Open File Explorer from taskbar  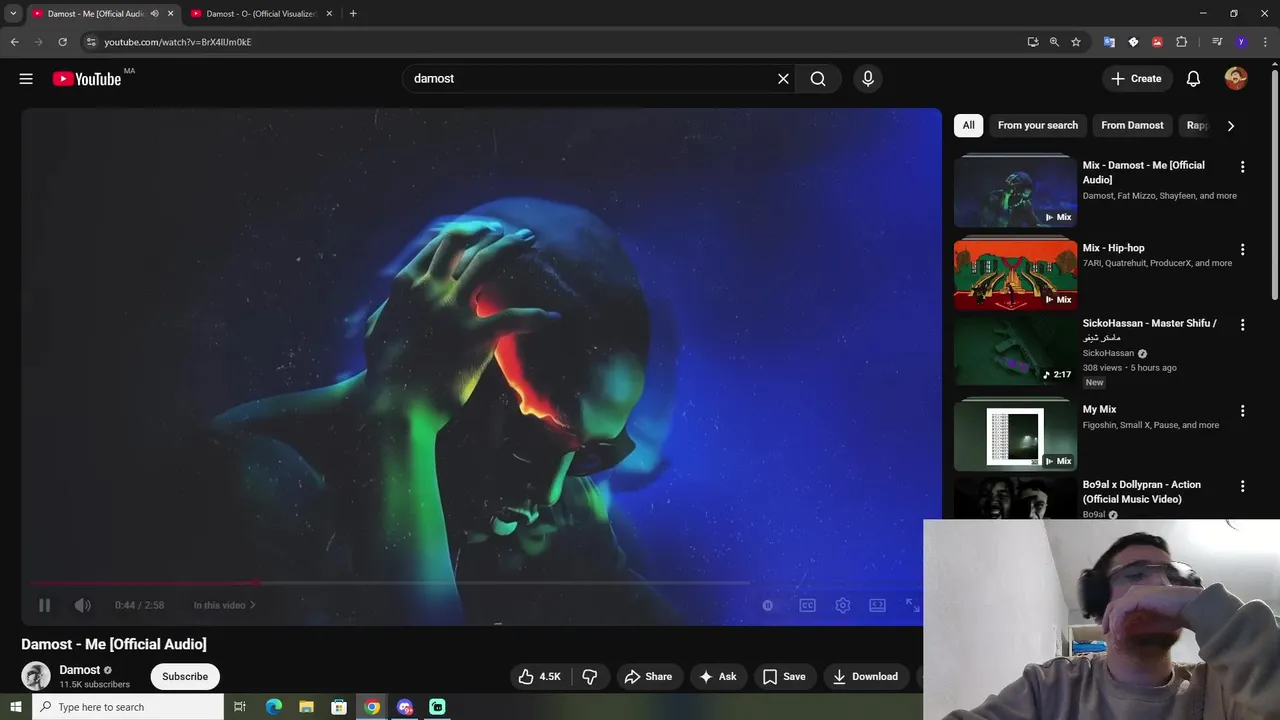point(307,707)
